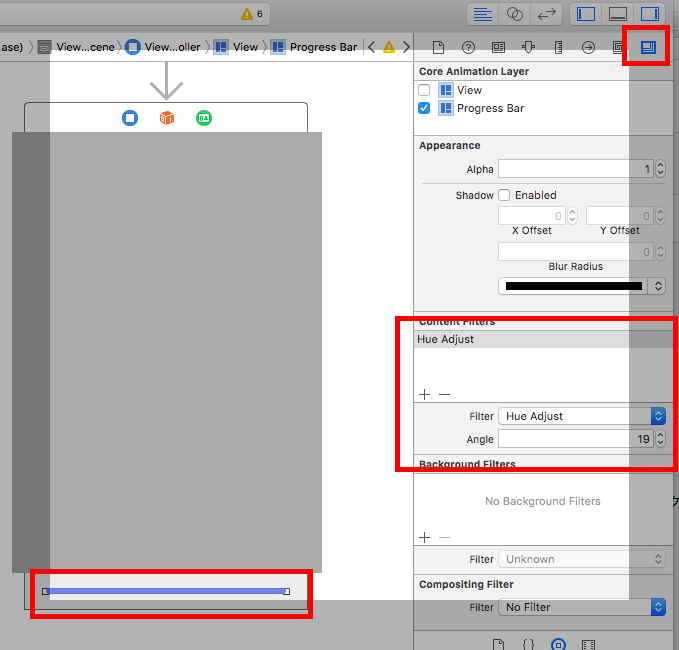679x650 pixels.
Task: Go to the next issue arrow
Action: pos(406,47)
